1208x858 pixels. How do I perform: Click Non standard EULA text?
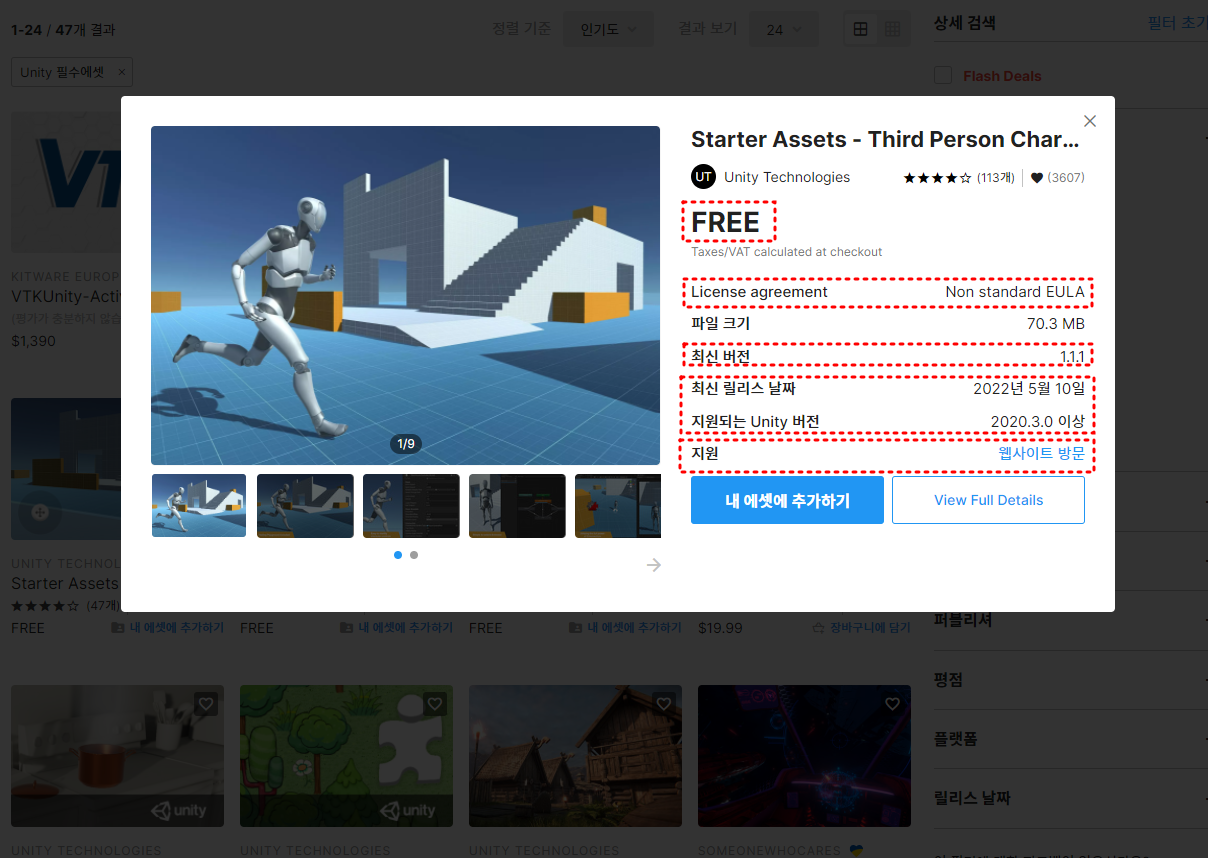(x=1015, y=292)
